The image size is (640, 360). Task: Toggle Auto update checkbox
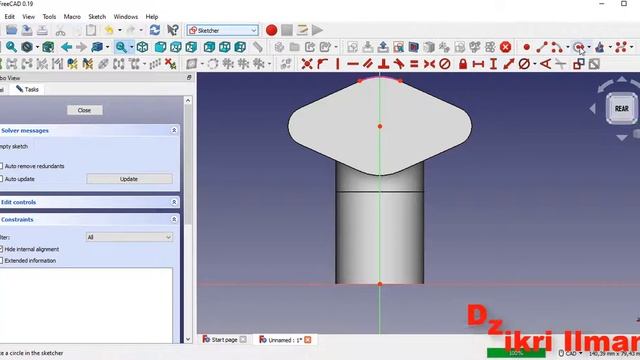(x=1, y=179)
